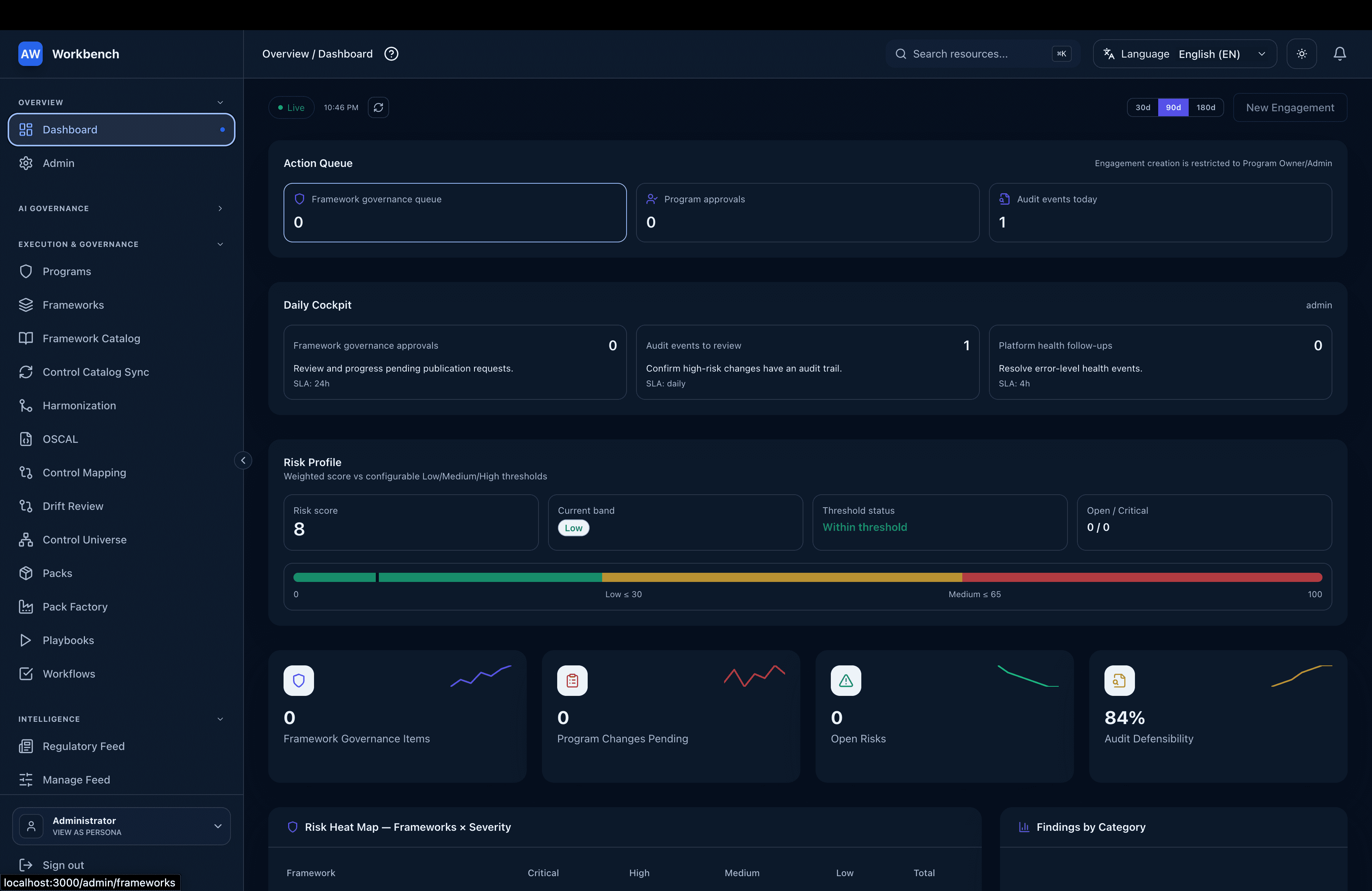The width and height of the screenshot is (1372, 891).
Task: Select the 90d time range
Action: point(1173,107)
